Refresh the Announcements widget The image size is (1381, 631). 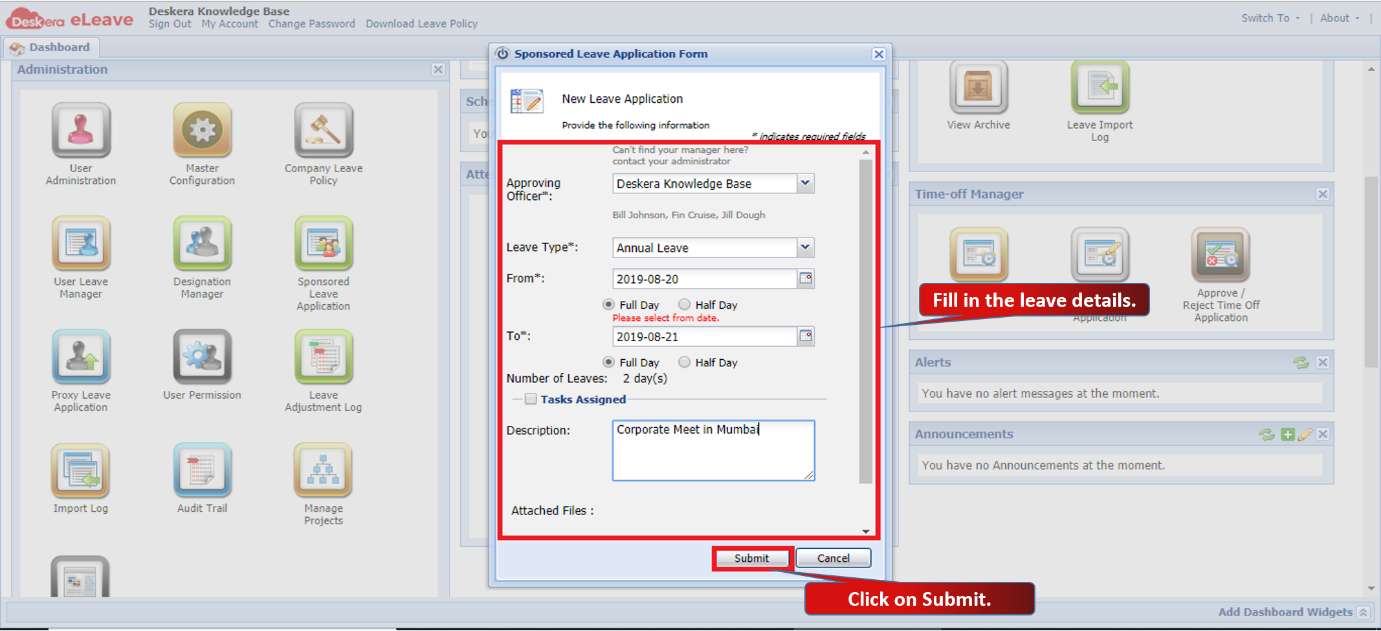[1266, 435]
